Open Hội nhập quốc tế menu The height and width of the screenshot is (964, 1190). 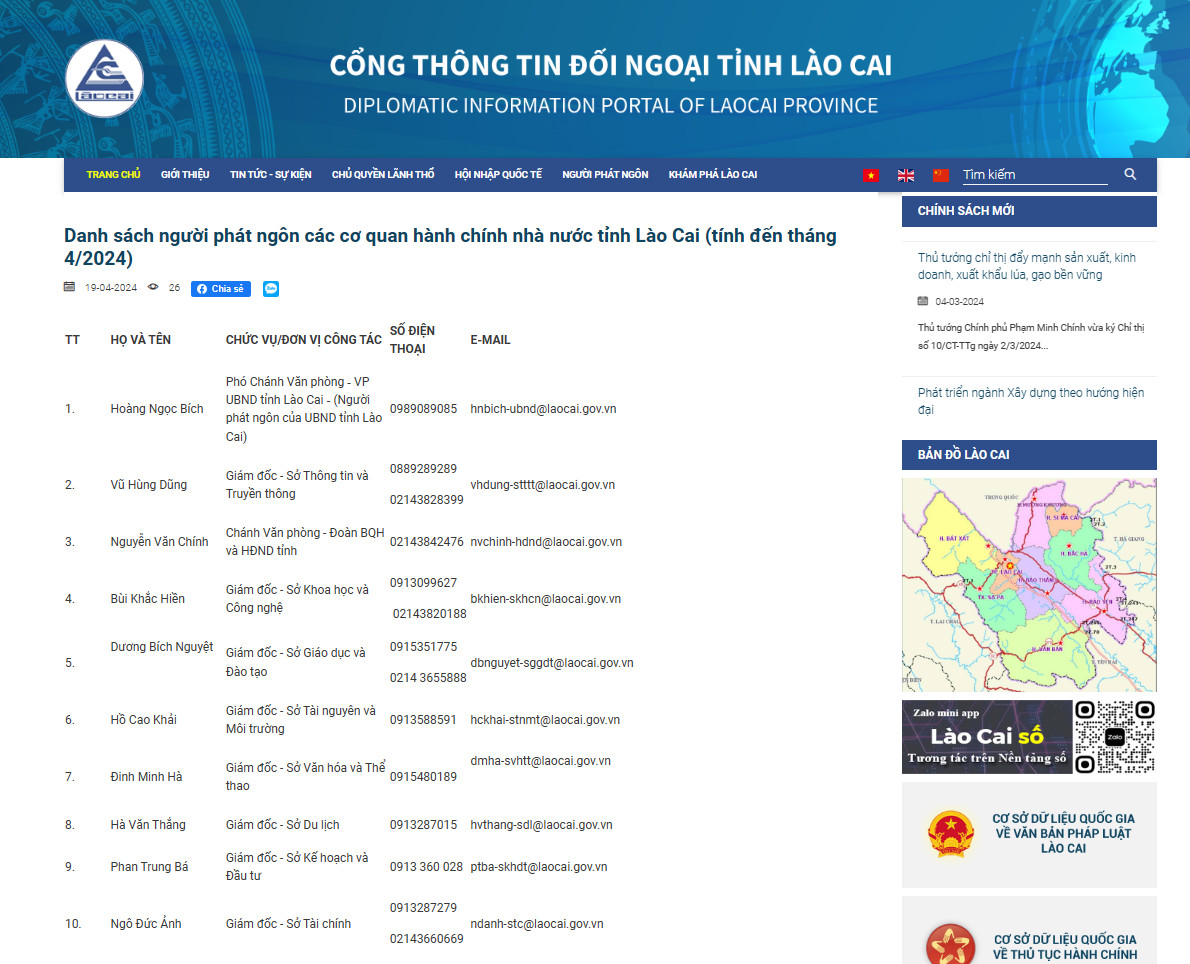pyautogui.click(x=498, y=175)
